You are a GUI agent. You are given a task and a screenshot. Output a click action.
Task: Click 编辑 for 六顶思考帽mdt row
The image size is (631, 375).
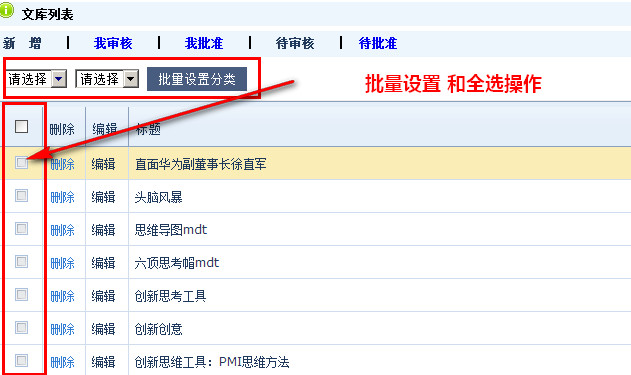pyautogui.click(x=103, y=263)
